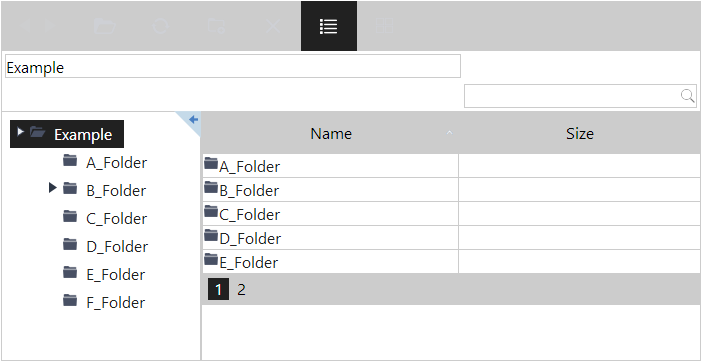Focus the Example path field

coord(233,66)
